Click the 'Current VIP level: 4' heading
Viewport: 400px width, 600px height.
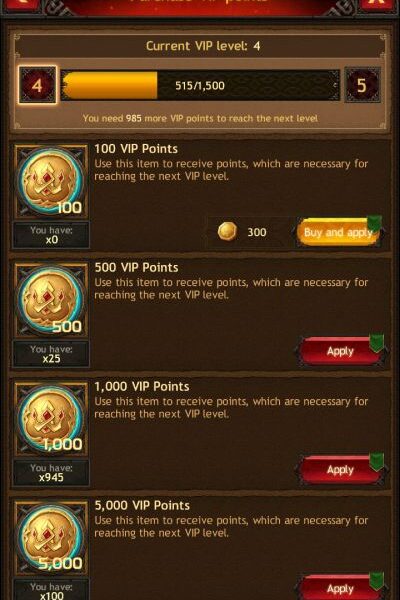pos(203,46)
